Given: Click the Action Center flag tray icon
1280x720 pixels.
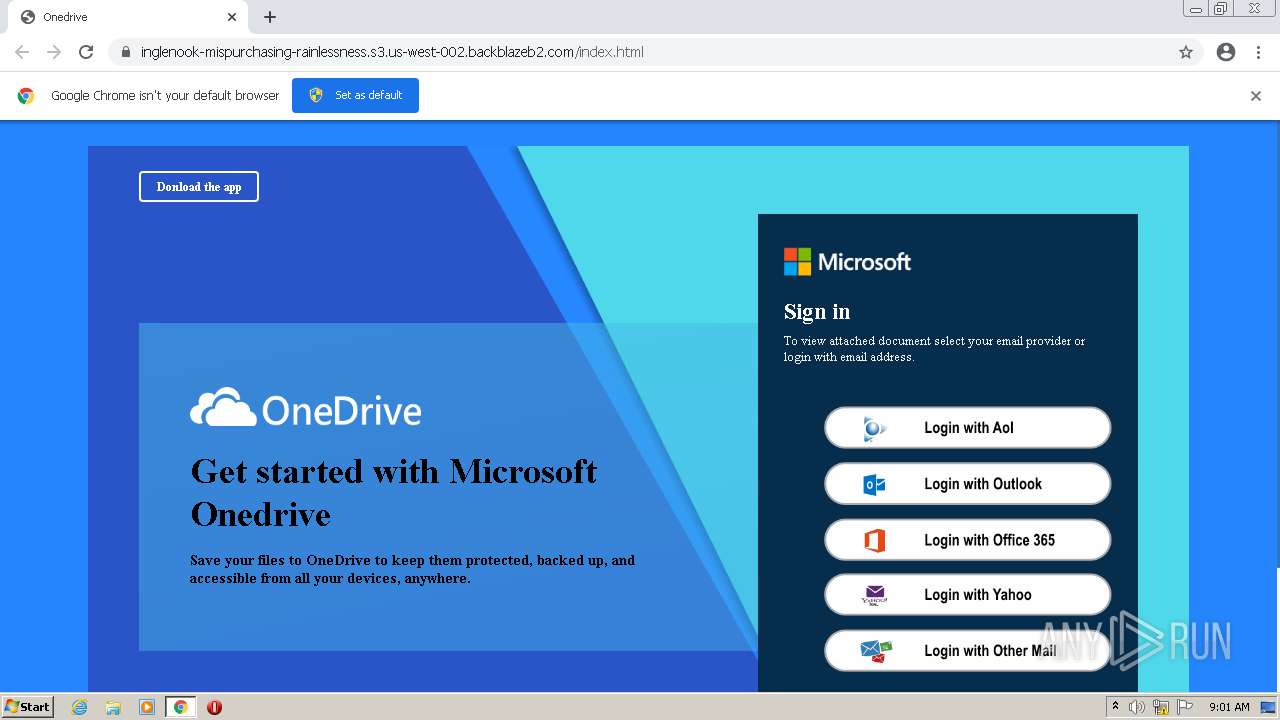Looking at the screenshot, I should pos(1185,707).
